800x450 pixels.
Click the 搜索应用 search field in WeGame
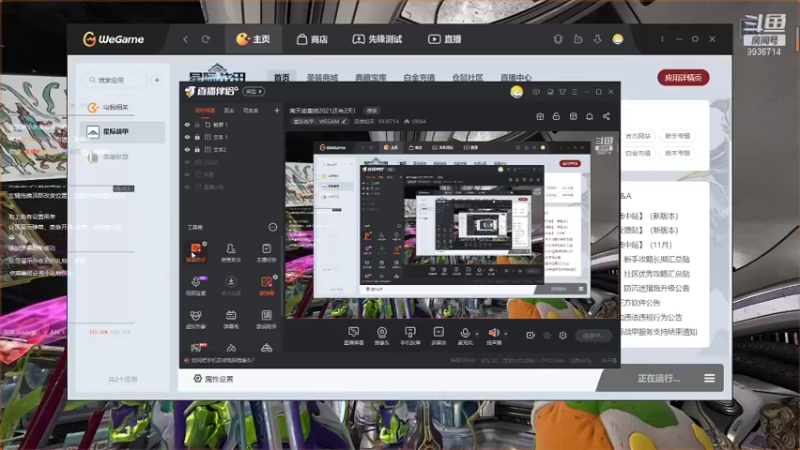click(115, 80)
